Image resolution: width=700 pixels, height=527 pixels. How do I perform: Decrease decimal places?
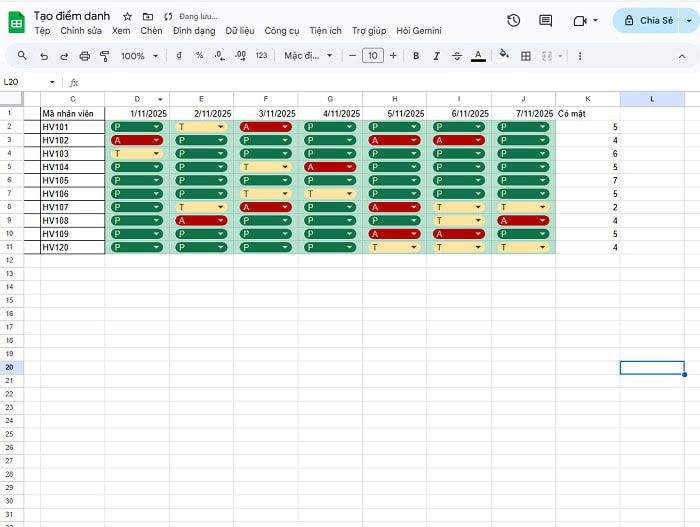coord(219,56)
